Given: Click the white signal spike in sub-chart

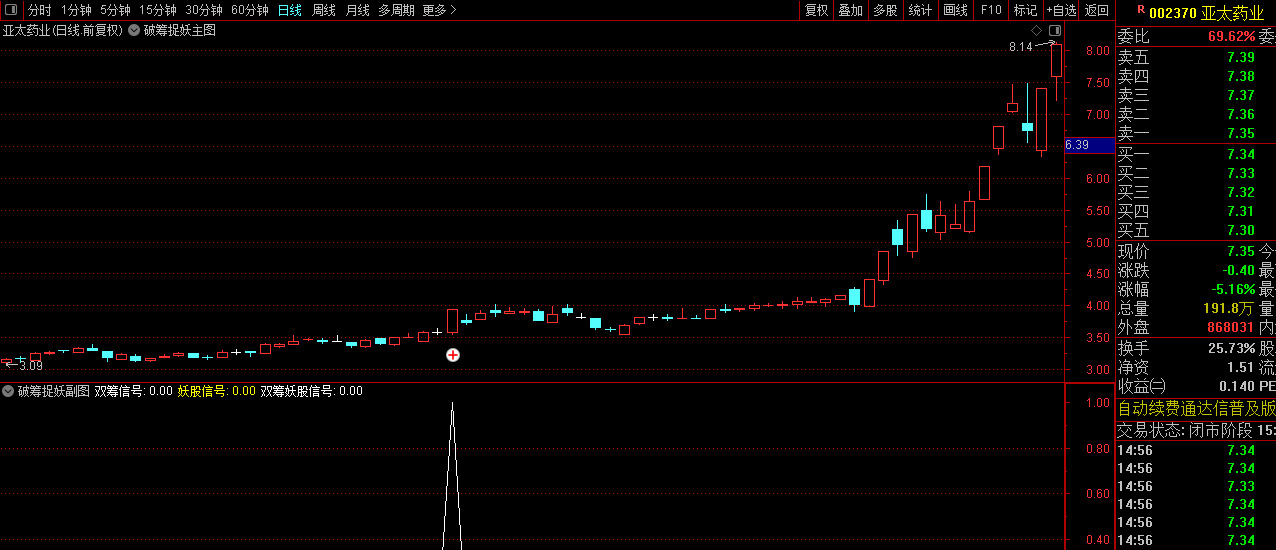Looking at the screenshot, I should (452, 476).
